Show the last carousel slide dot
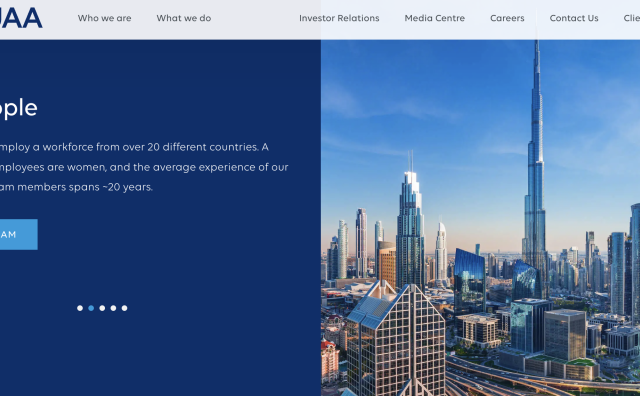The image size is (640, 396). click(124, 308)
